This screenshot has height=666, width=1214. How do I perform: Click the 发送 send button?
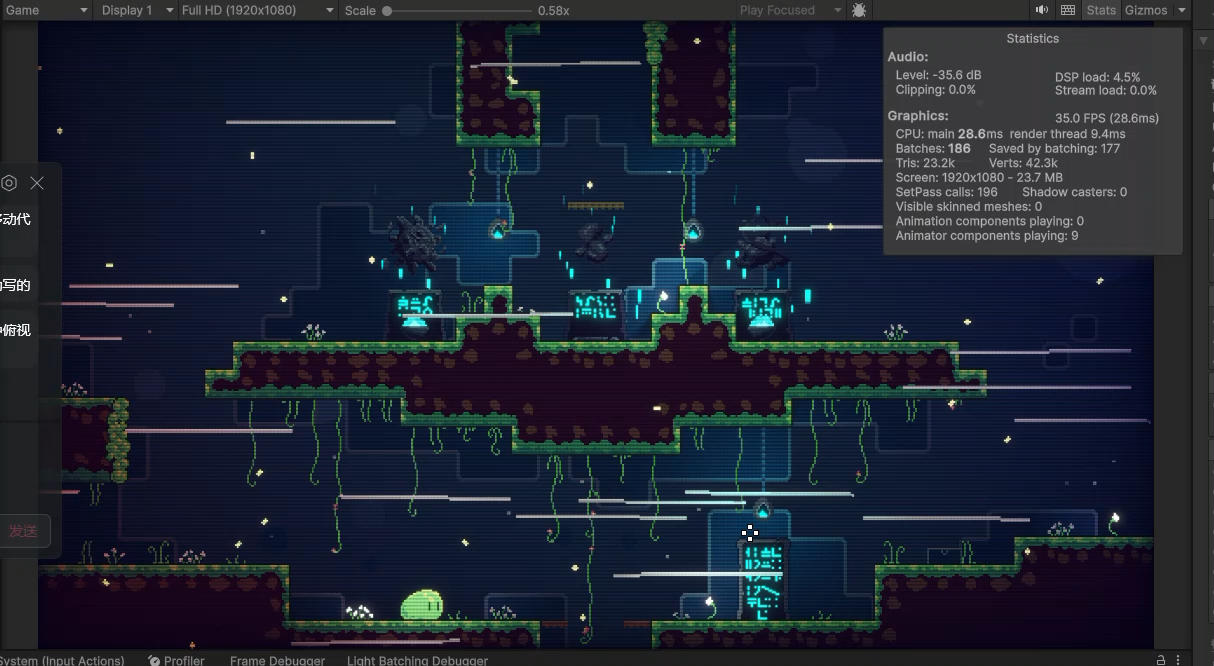point(24,531)
